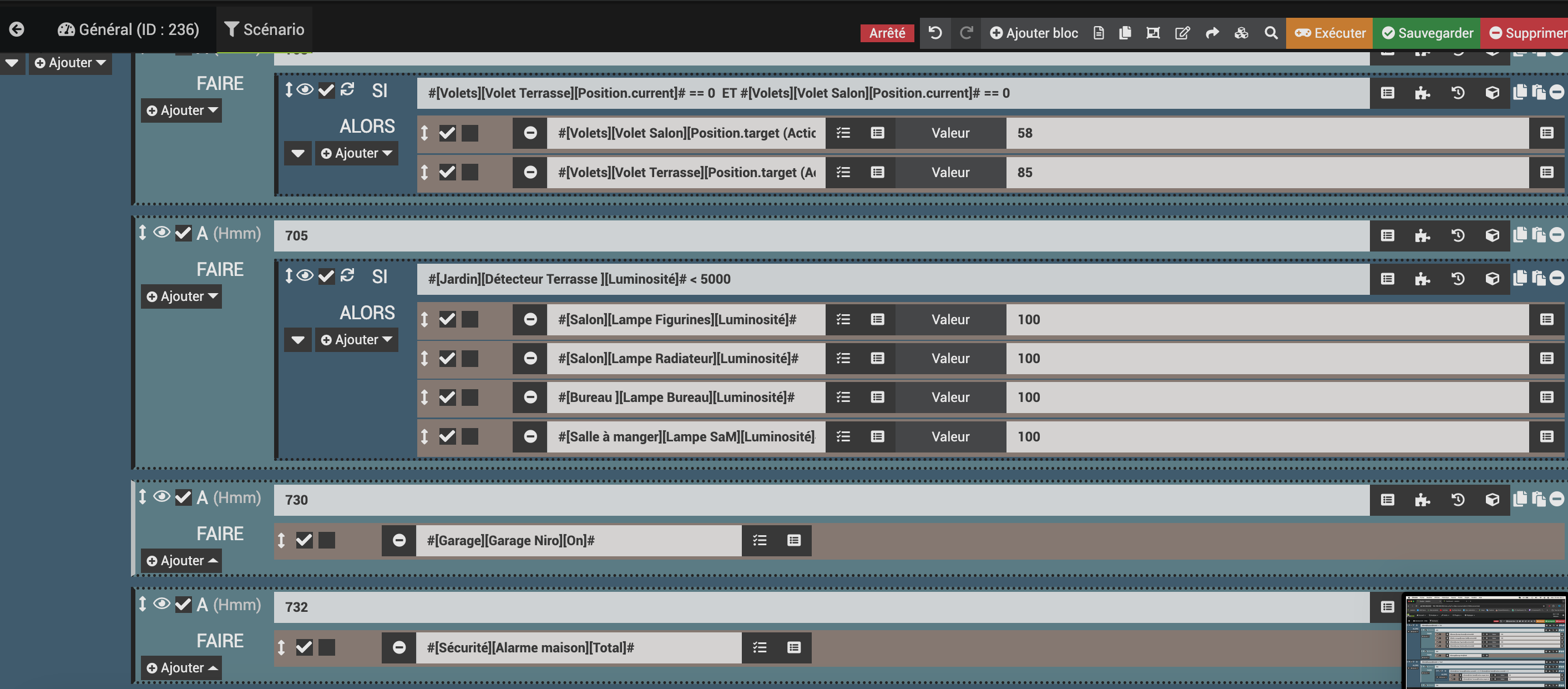Screen dimensions: 1568x689
Task: Edit the 732 time field
Action: click(x=821, y=607)
